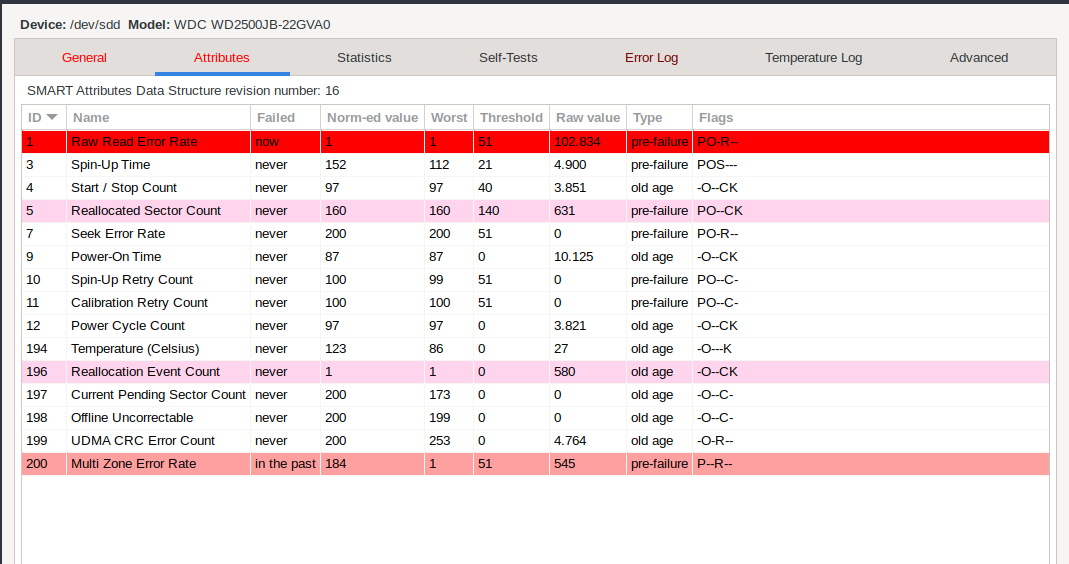Open the Statistics tab
The width and height of the screenshot is (1069, 564).
tap(364, 58)
